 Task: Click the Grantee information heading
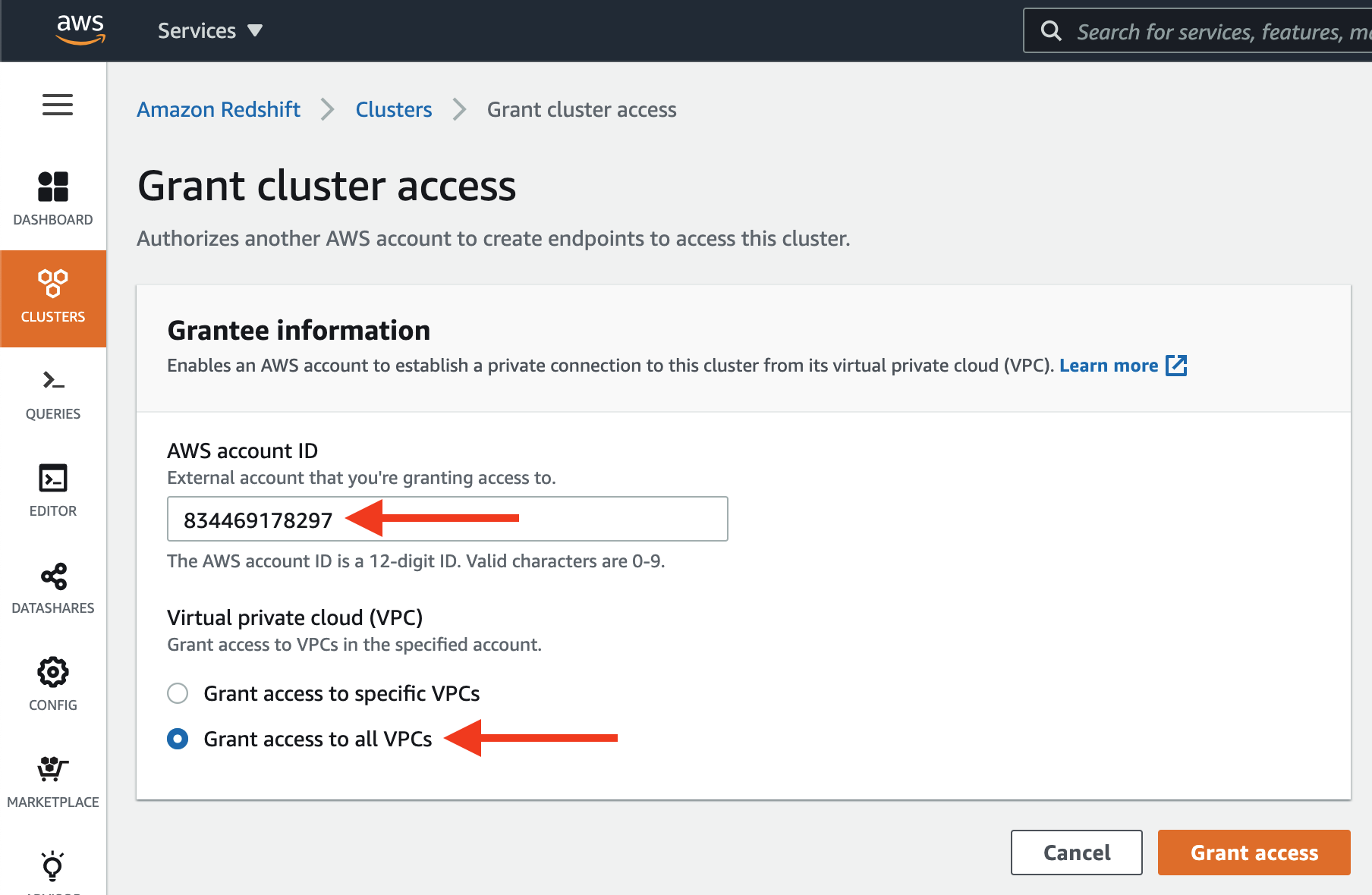tap(299, 331)
